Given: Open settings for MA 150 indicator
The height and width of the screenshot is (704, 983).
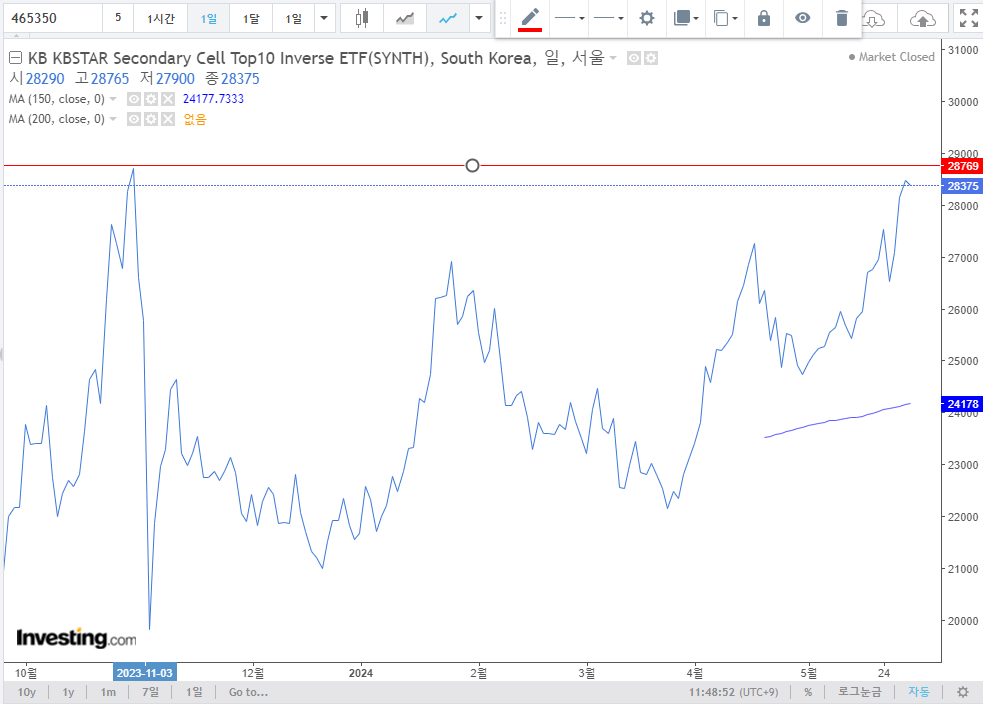Looking at the screenshot, I should [150, 99].
